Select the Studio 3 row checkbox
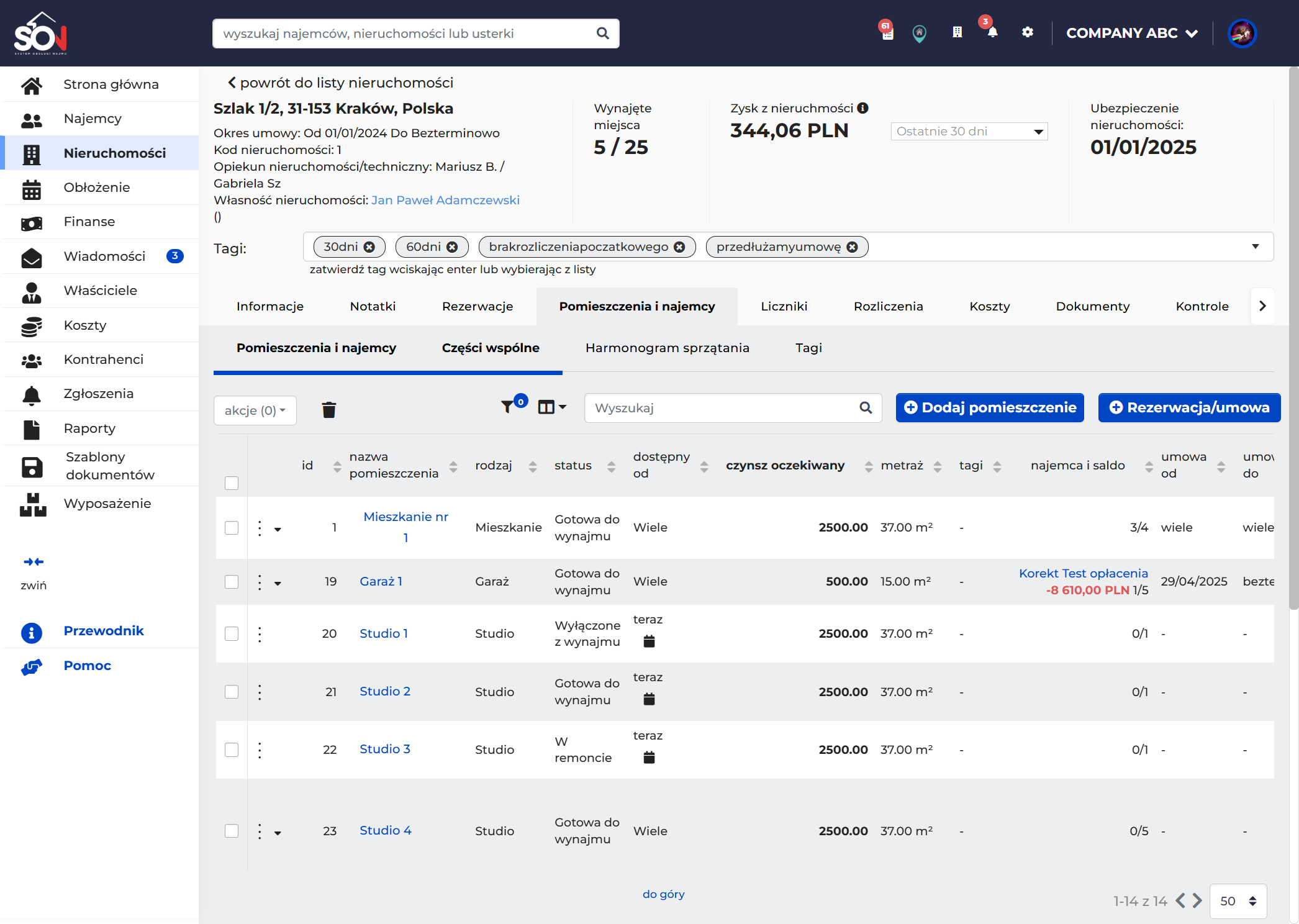Viewport: 1299px width, 924px height. coord(232,750)
